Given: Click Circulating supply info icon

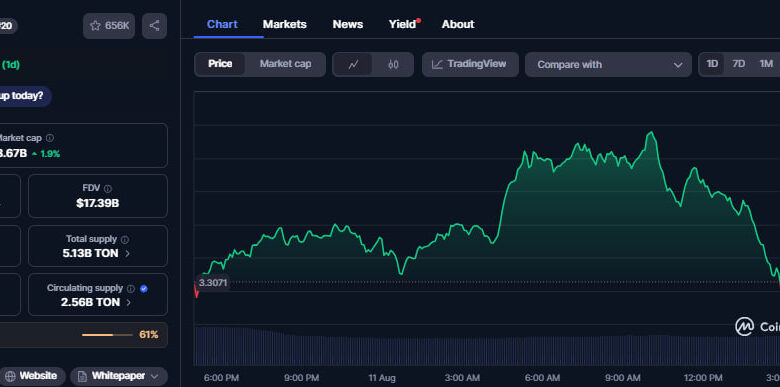Looking at the screenshot, I should point(131,289).
